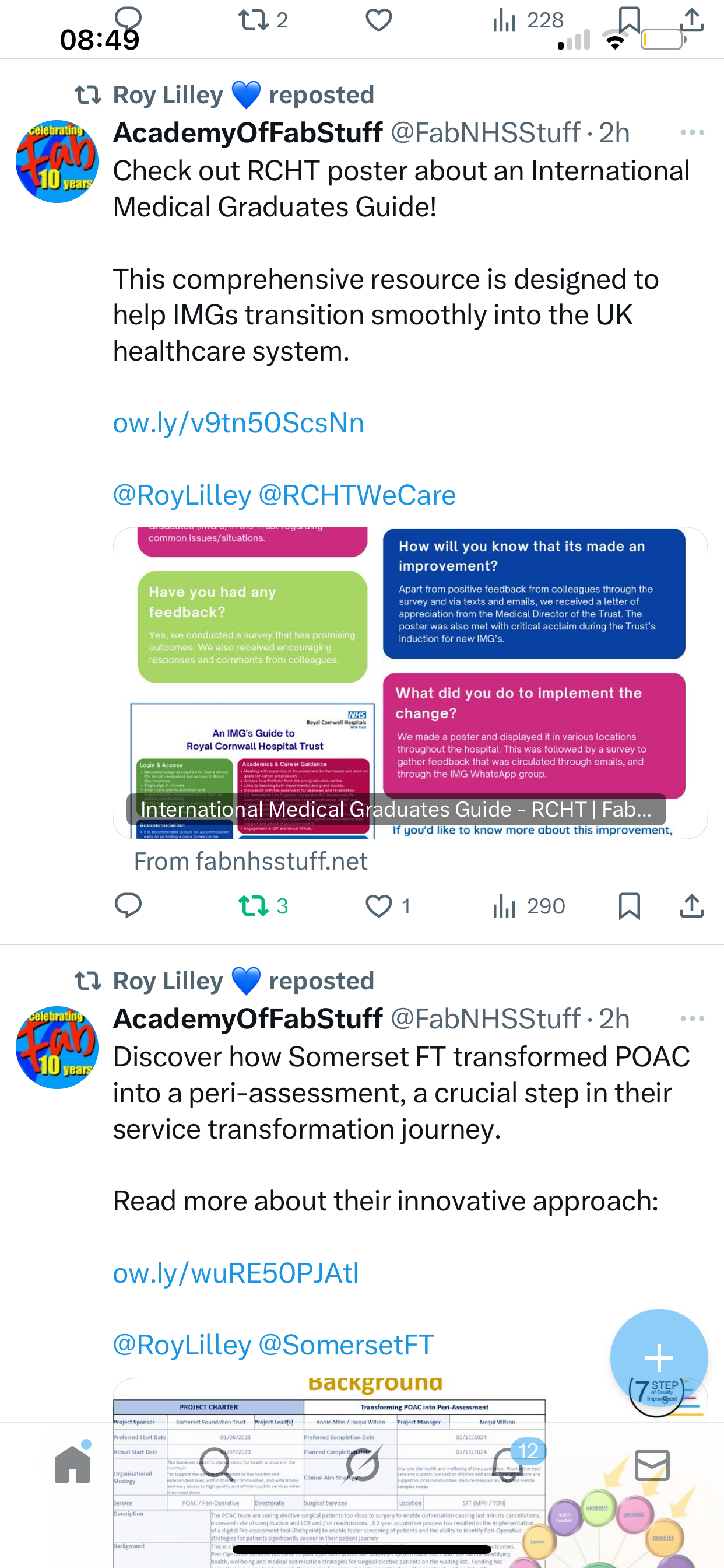Screen dimensions: 724x1568
Task: Open International Medical Graduates Guide link card
Action: coord(410,683)
